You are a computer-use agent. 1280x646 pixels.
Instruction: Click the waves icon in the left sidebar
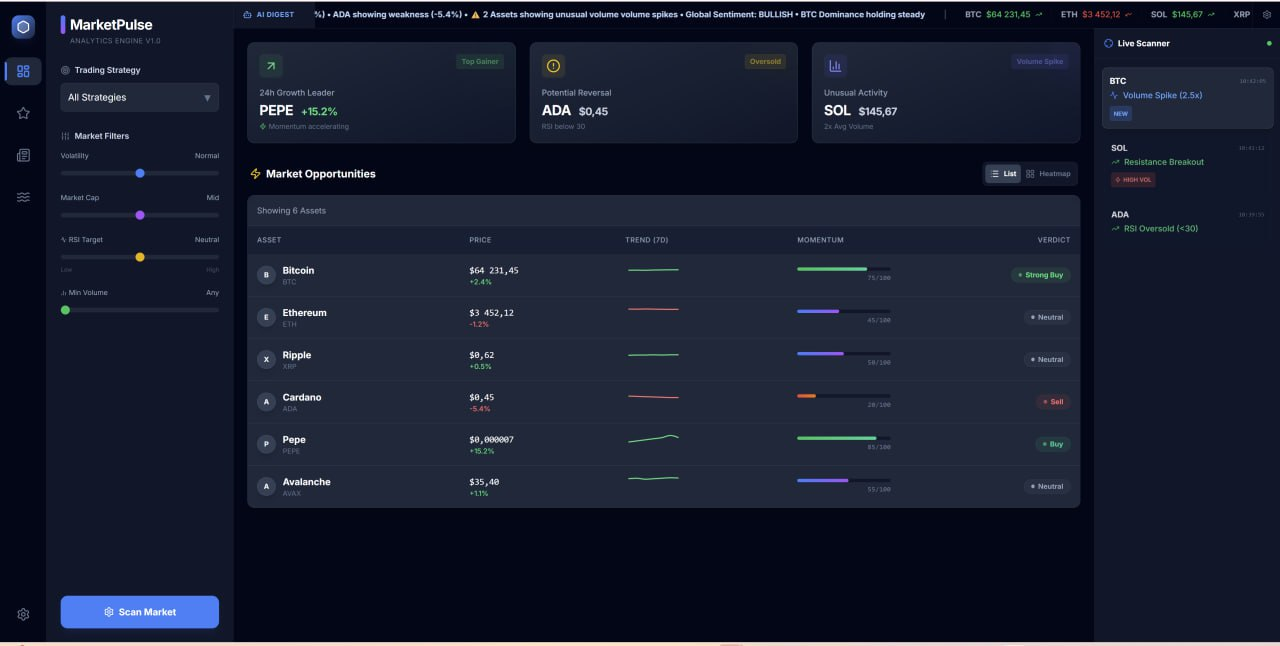(22, 196)
